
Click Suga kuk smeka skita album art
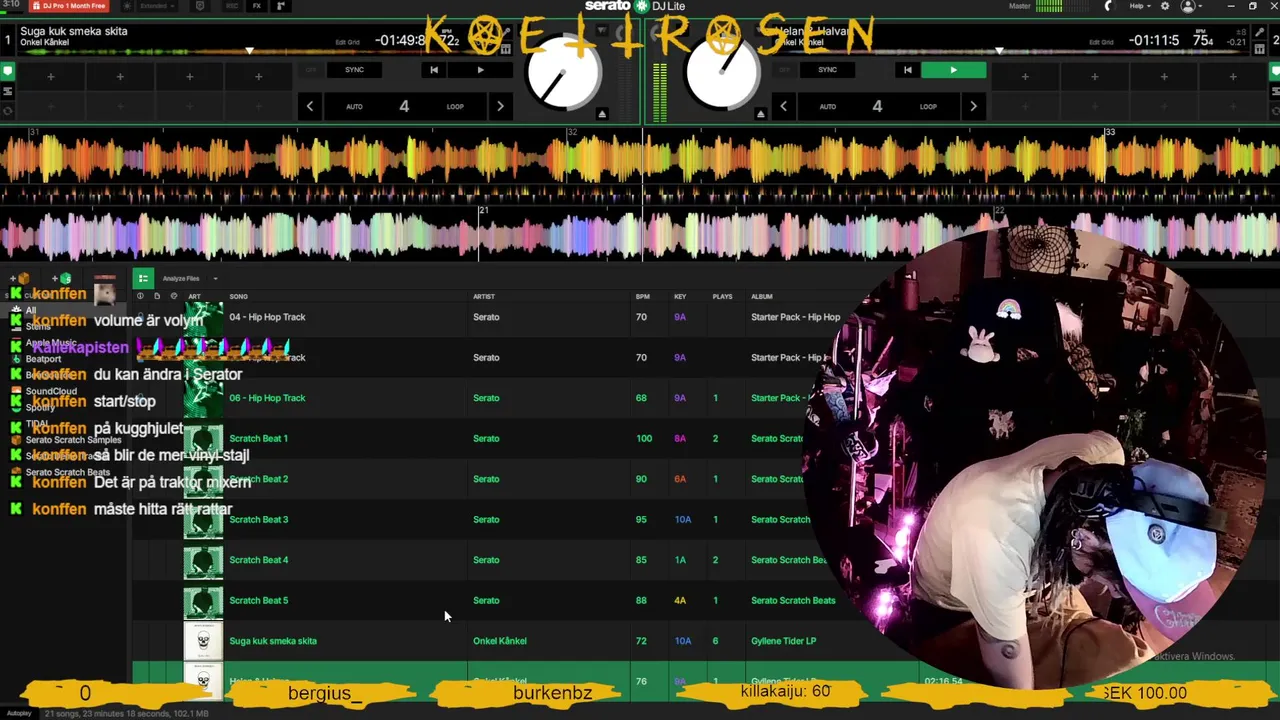(x=203, y=641)
